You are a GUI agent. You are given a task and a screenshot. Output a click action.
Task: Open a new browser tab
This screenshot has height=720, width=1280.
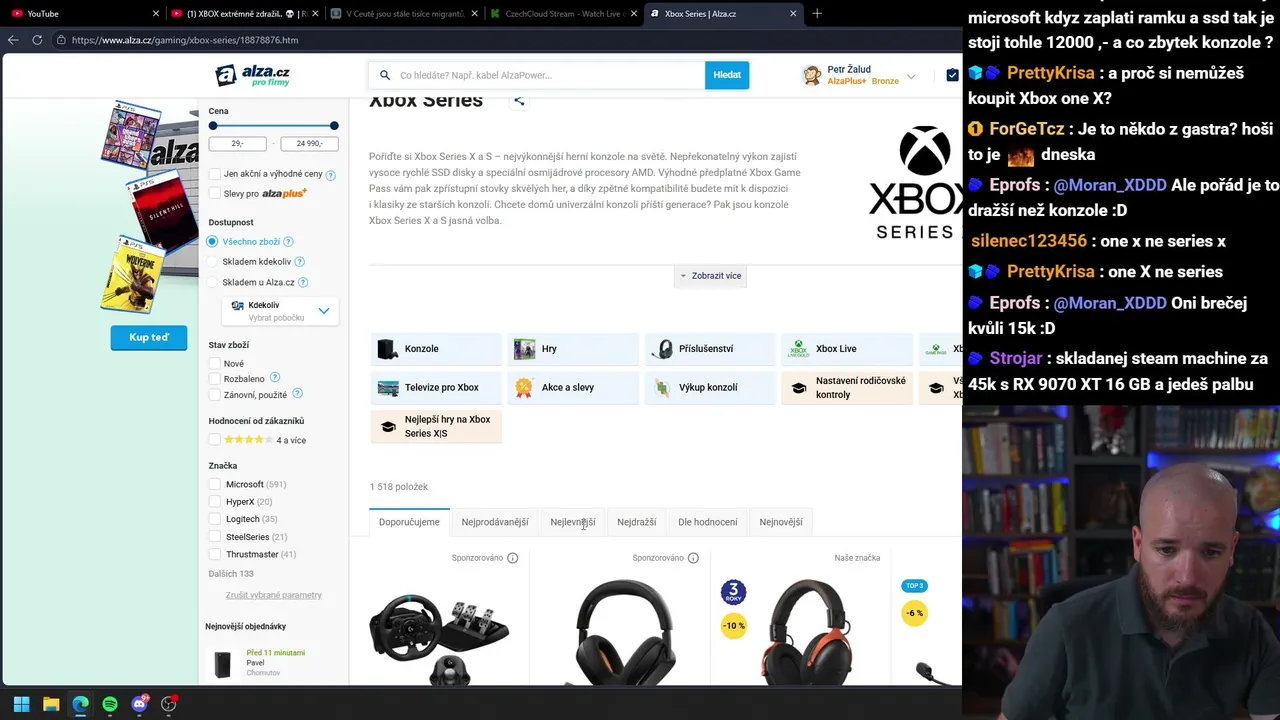coord(817,13)
